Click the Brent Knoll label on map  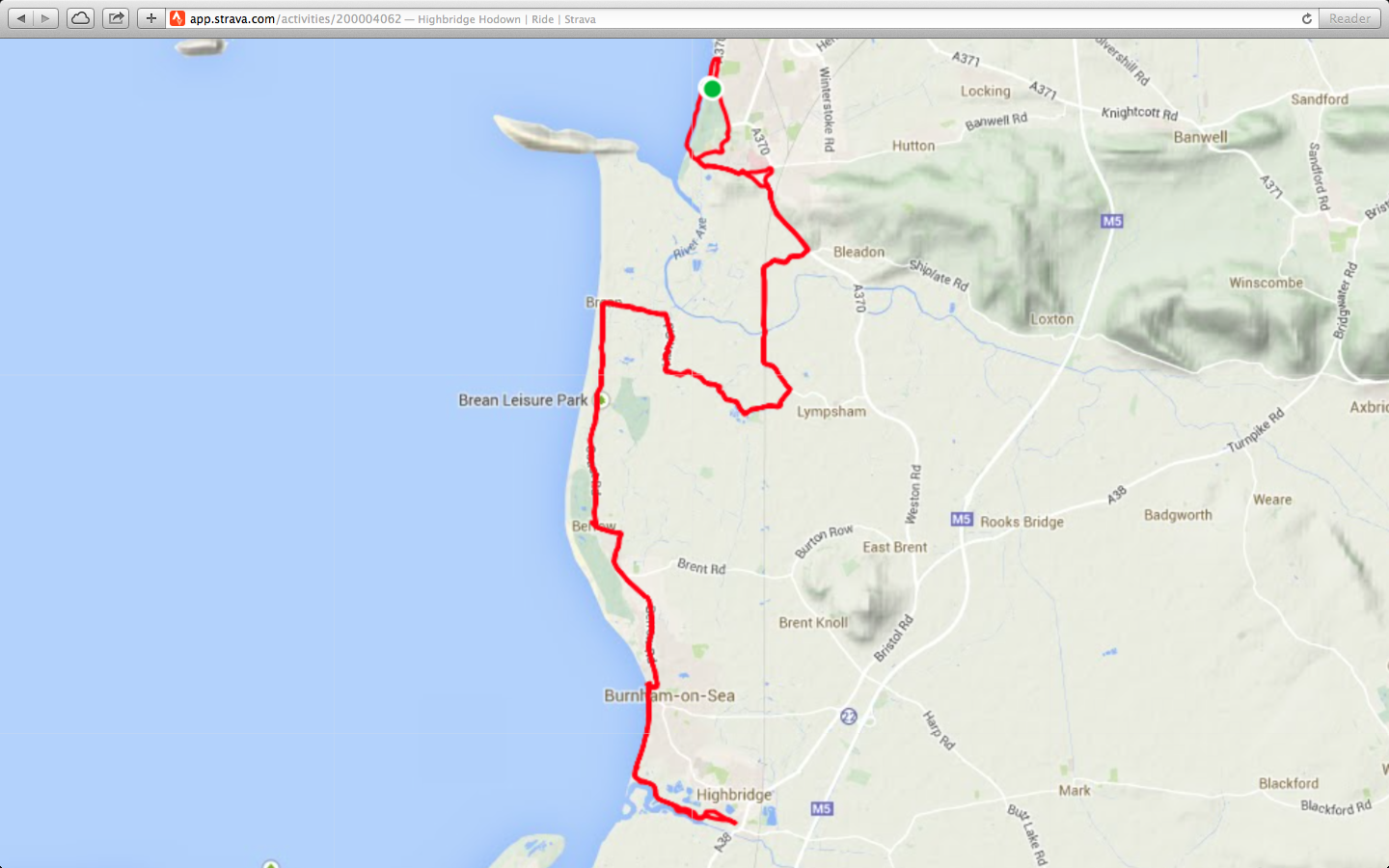click(x=813, y=622)
